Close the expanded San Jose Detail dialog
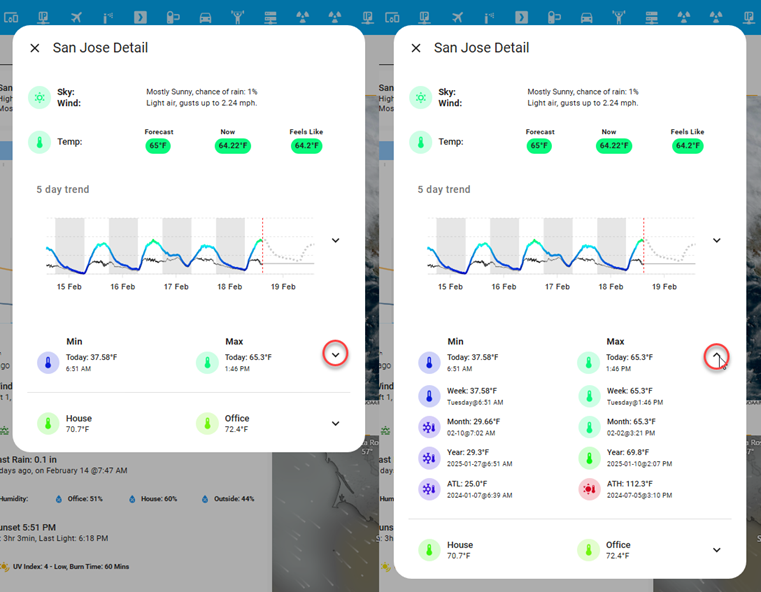Image resolution: width=761 pixels, height=592 pixels. [x=416, y=48]
